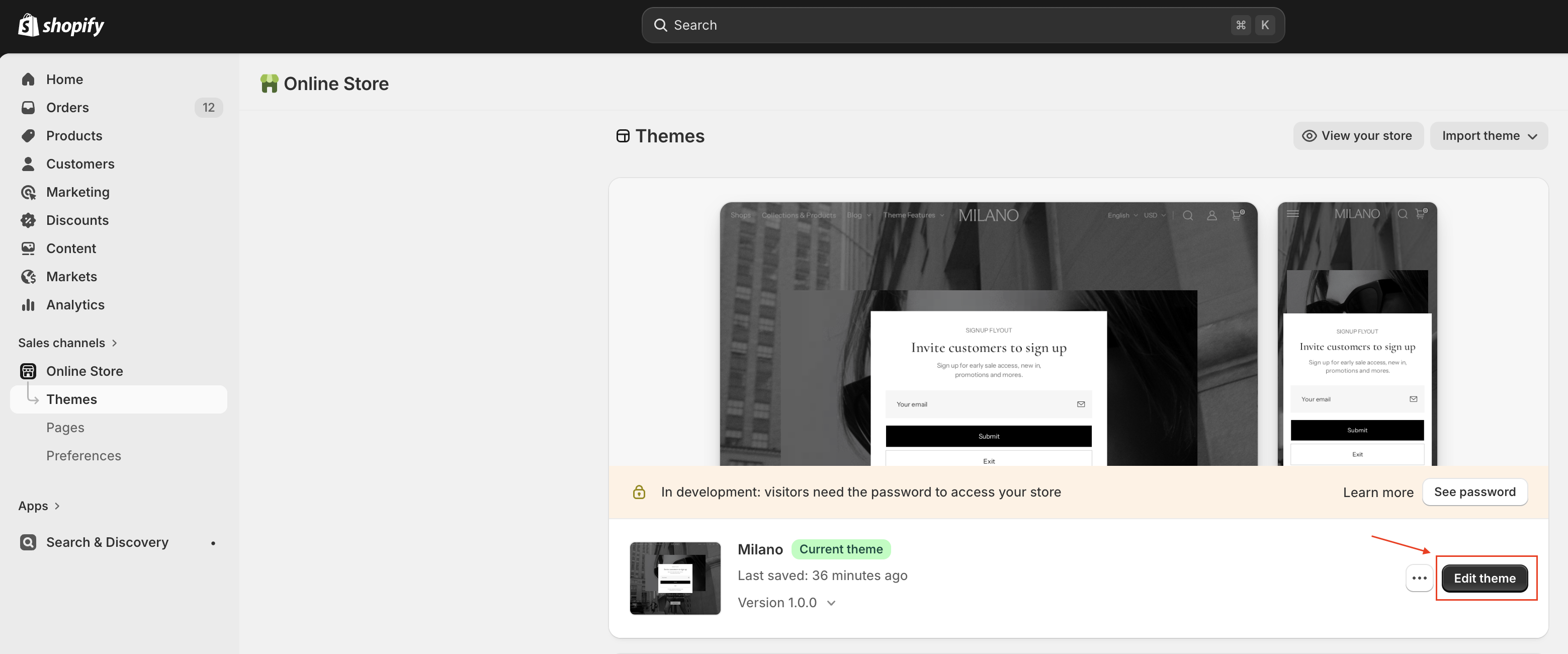Viewport: 1568px width, 654px height.
Task: Open Pages under Online Store
Action: (65, 428)
